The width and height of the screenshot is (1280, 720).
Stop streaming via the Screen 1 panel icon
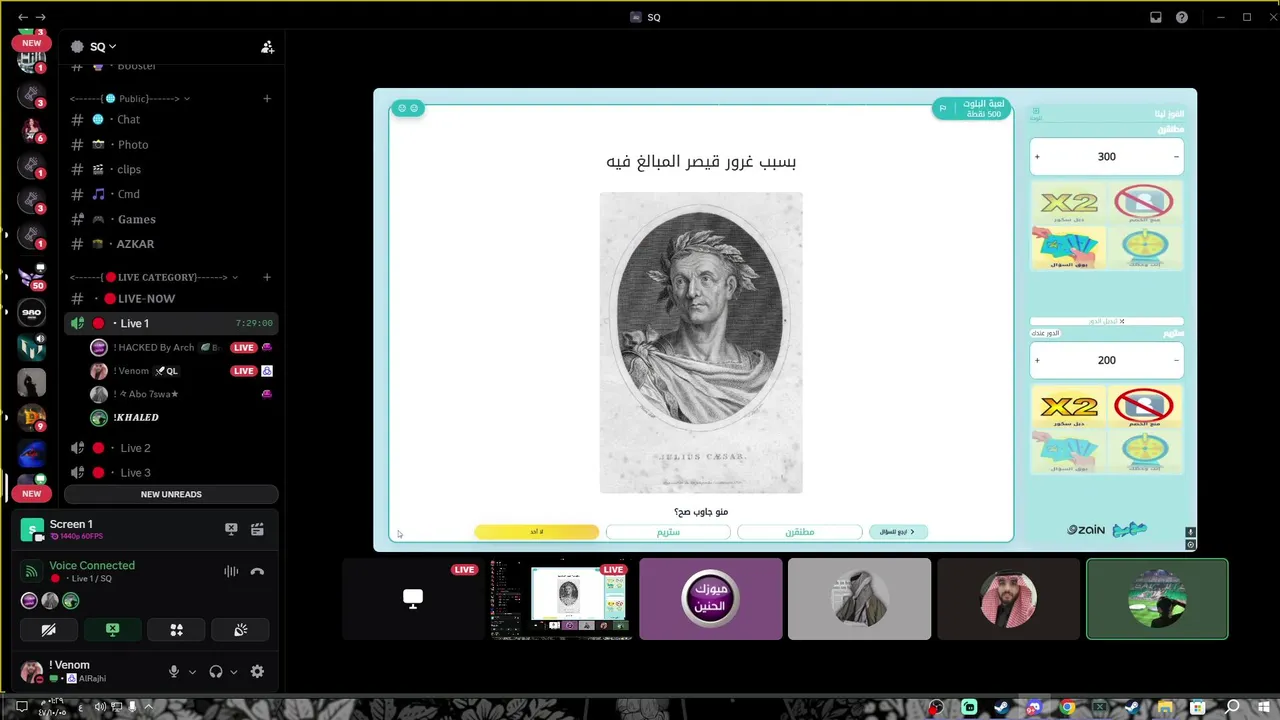click(231, 529)
